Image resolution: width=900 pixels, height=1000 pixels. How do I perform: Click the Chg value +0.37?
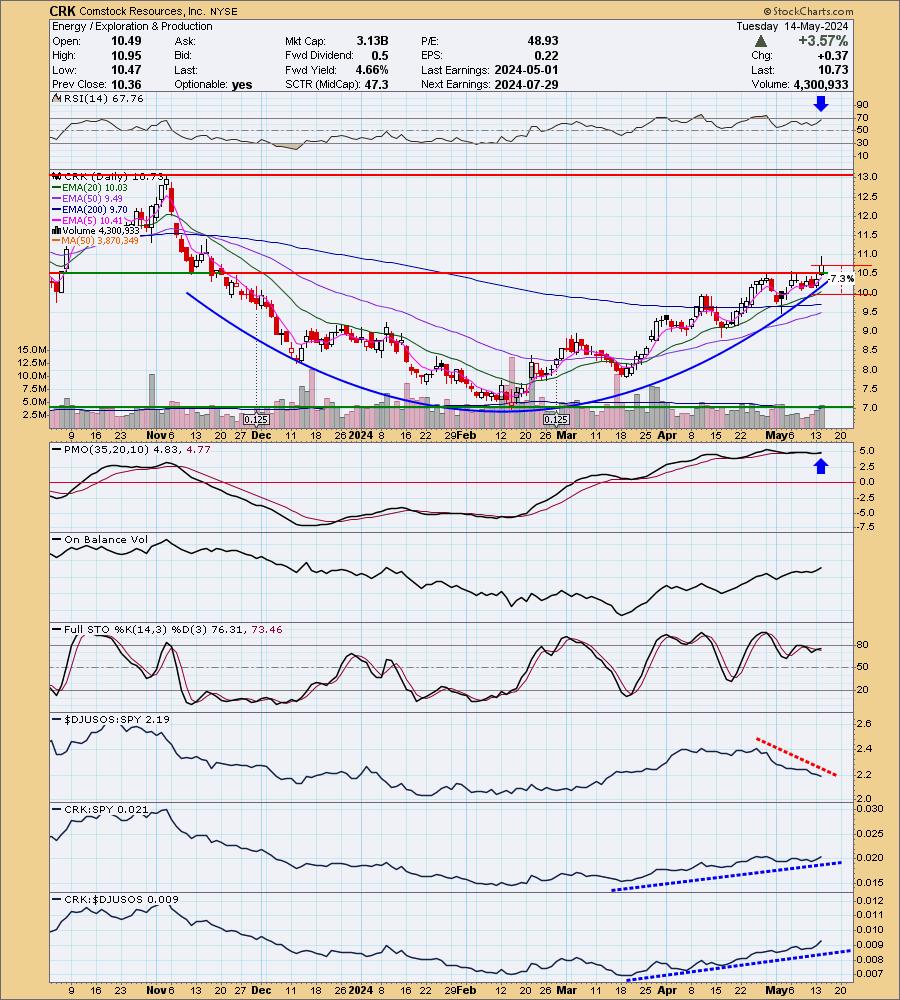tap(833, 55)
